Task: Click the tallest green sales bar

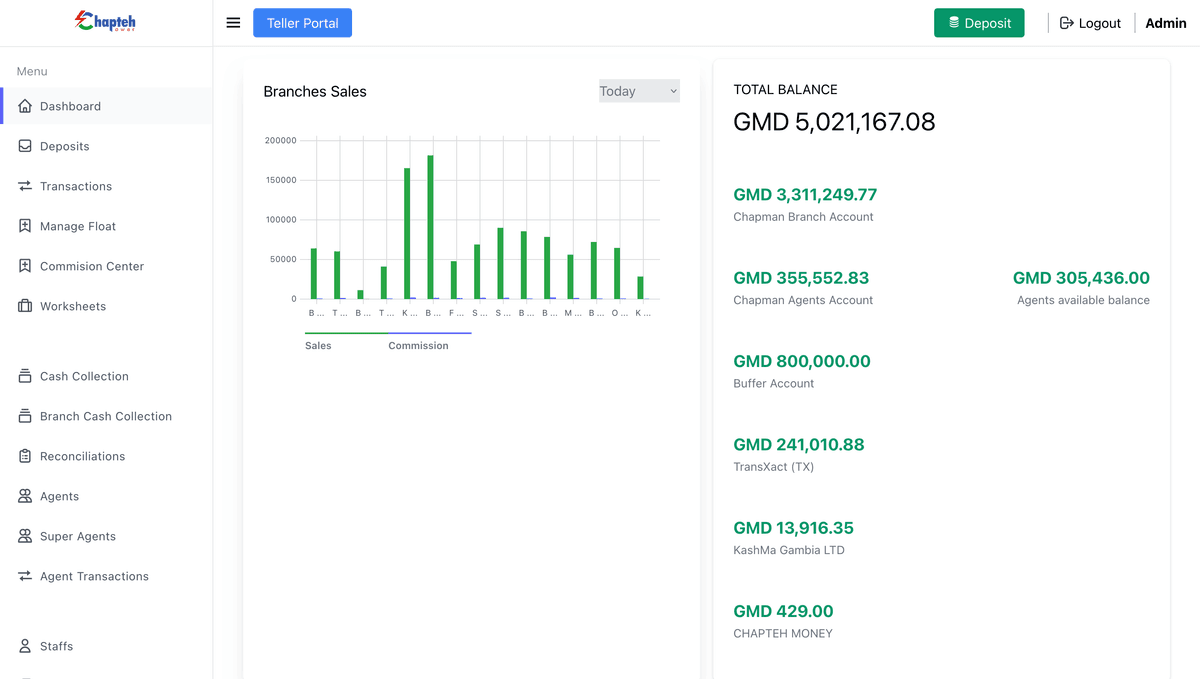Action: [x=430, y=228]
